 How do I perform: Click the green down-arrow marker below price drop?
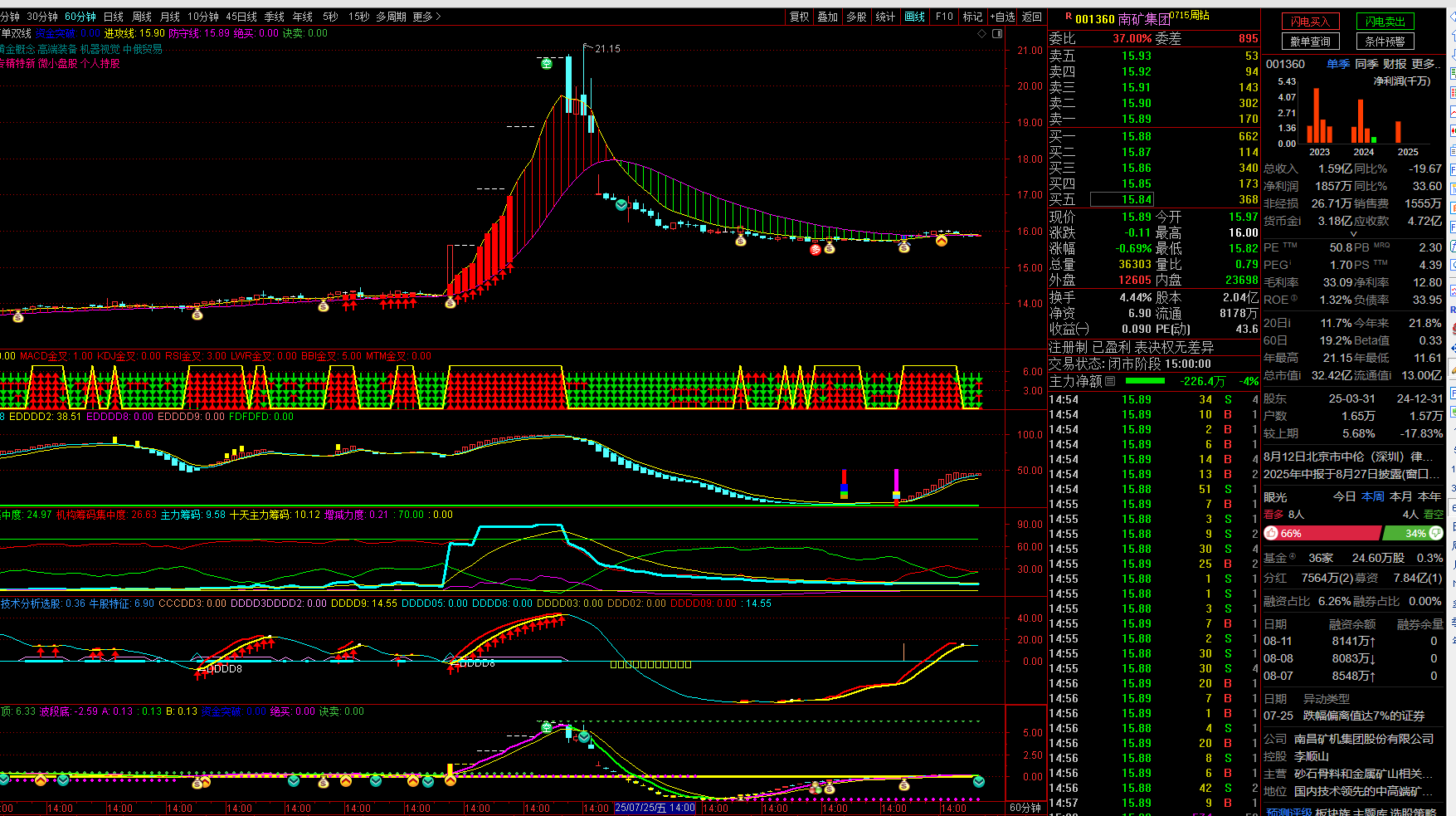[x=621, y=204]
